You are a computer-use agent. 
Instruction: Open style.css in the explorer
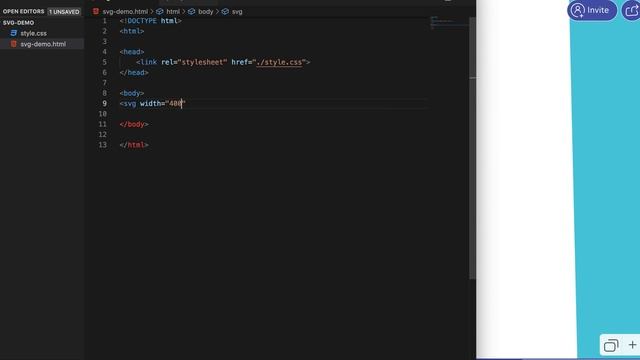pyautogui.click(x=33, y=33)
